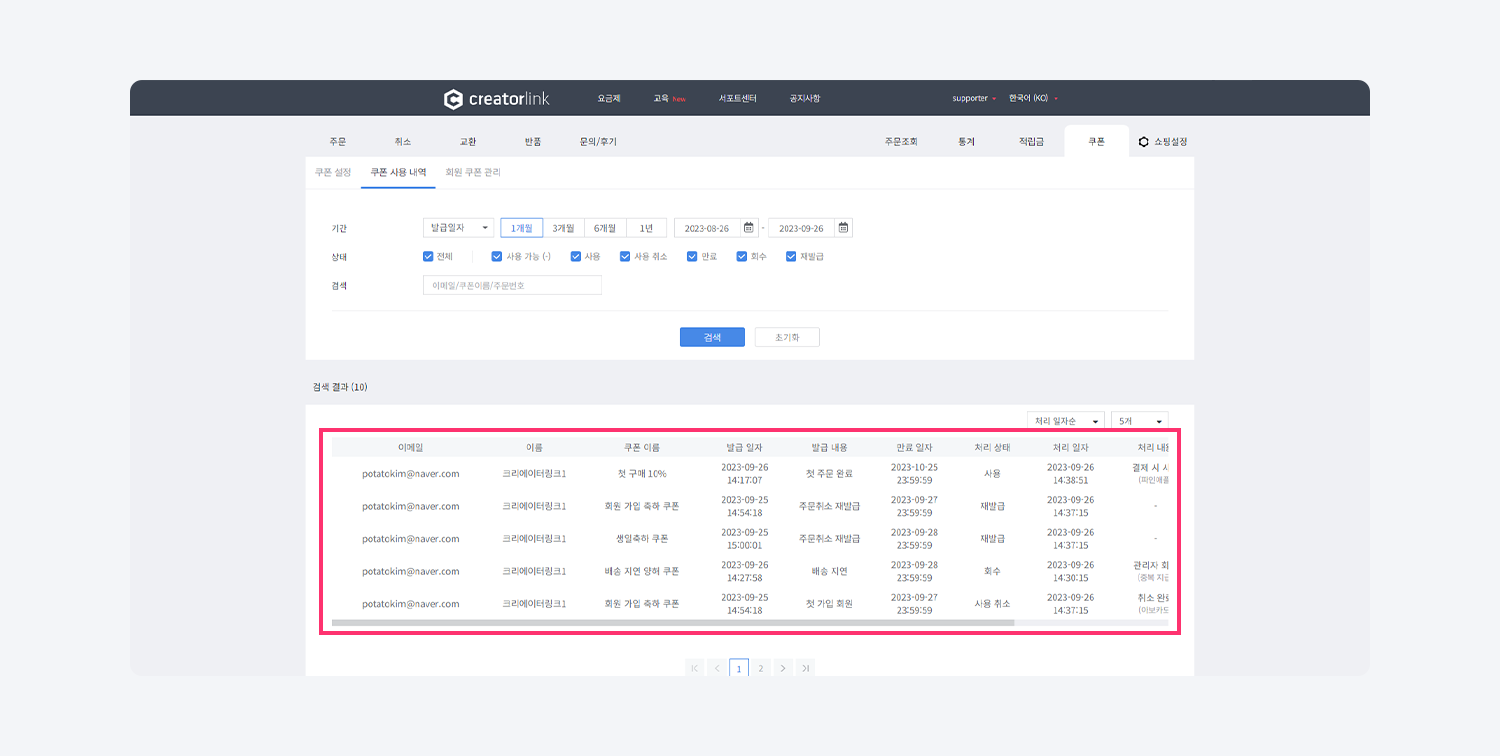This screenshot has height=756, width=1500.
Task: Toggle the 사용 가능 (-) checkbox
Action: pyautogui.click(x=497, y=257)
